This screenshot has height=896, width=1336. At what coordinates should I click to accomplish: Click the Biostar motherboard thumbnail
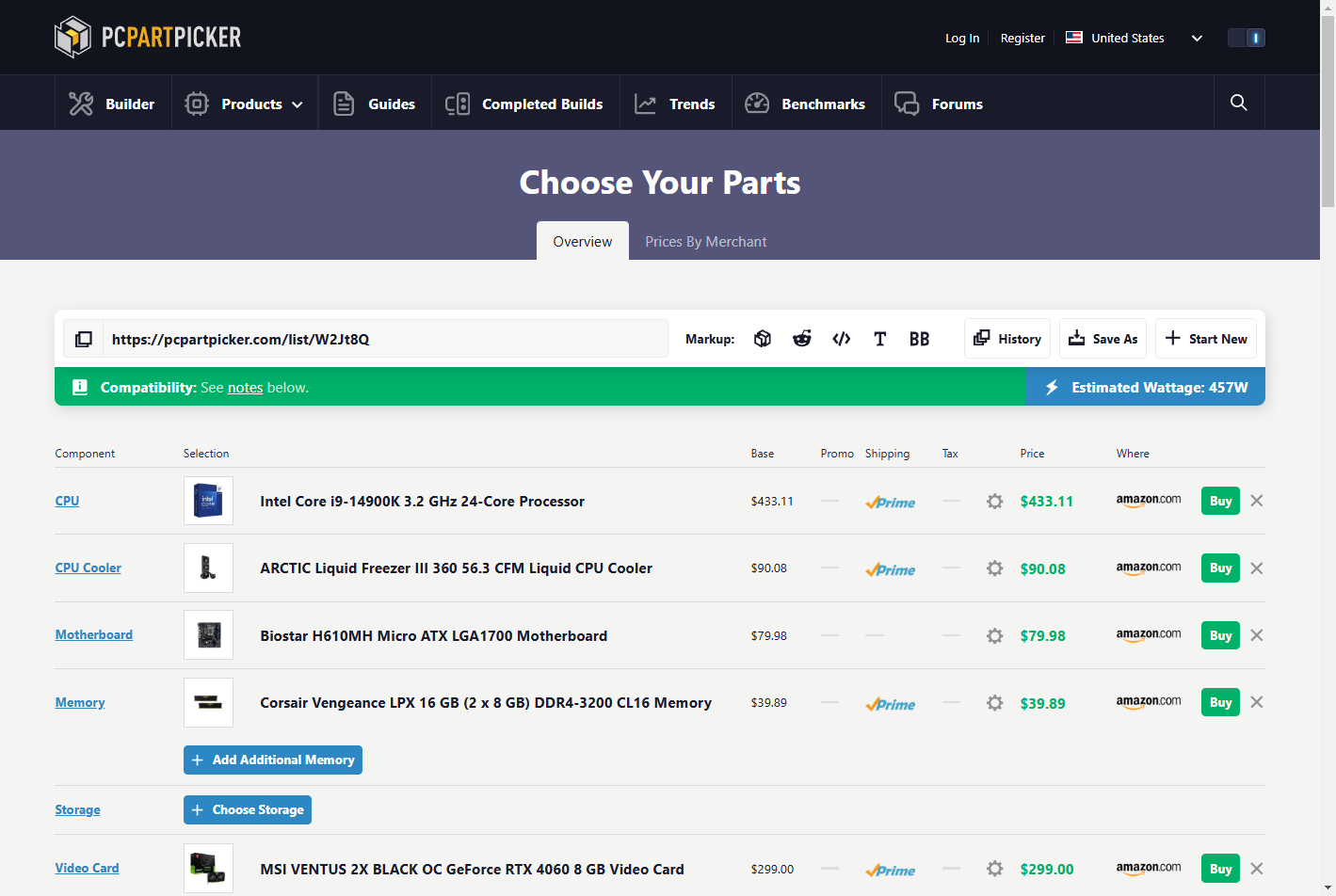click(x=208, y=635)
